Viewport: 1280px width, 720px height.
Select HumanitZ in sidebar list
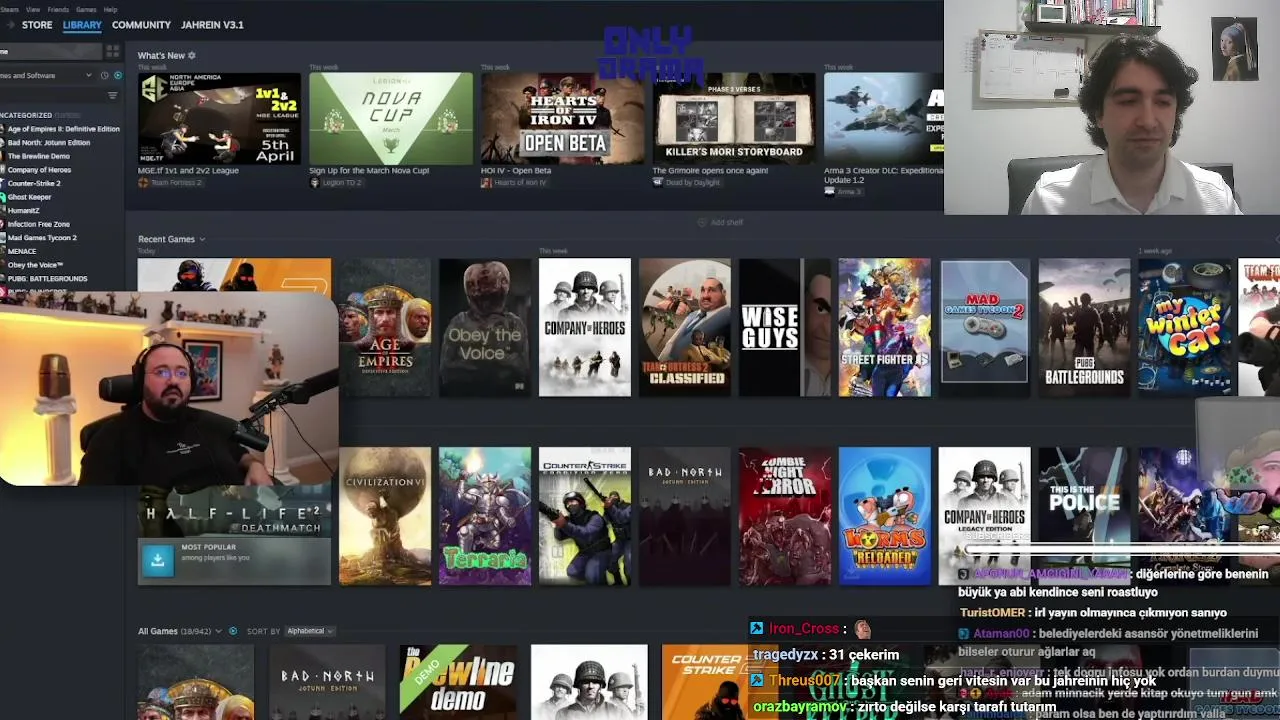24,211
